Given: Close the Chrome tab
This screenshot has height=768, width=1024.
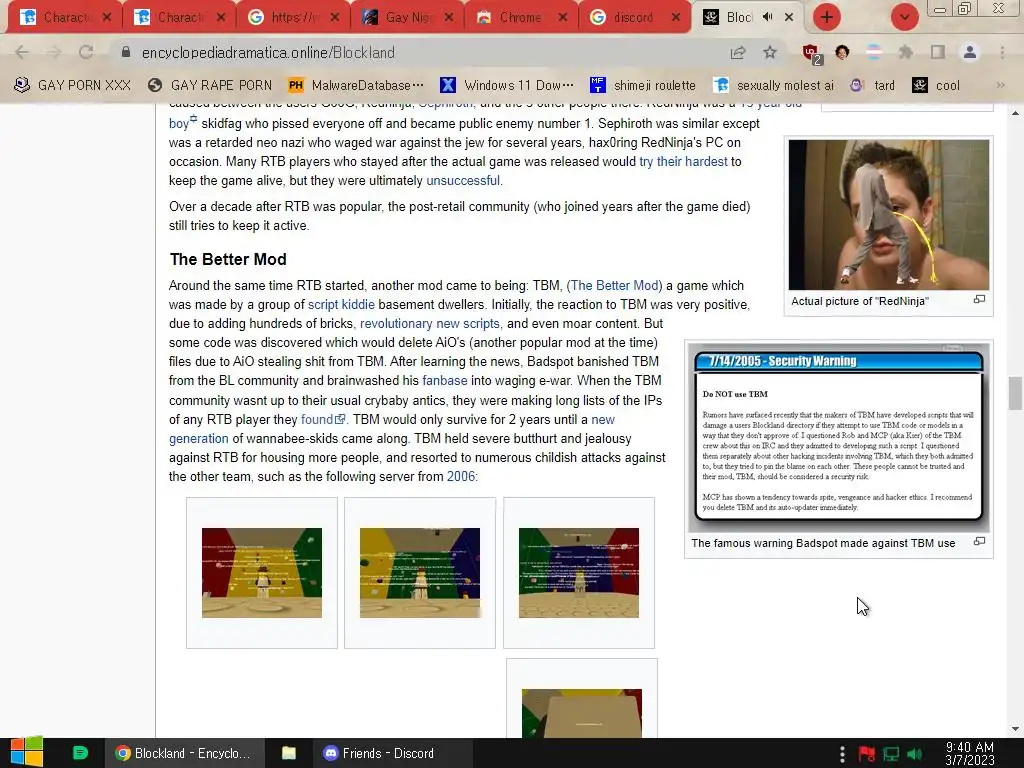Looking at the screenshot, I should coord(562,17).
